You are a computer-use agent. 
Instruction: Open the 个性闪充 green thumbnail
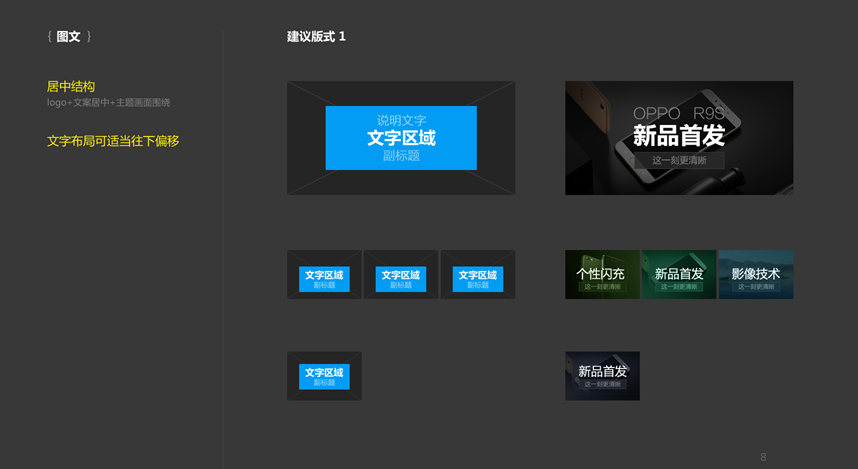[602, 274]
